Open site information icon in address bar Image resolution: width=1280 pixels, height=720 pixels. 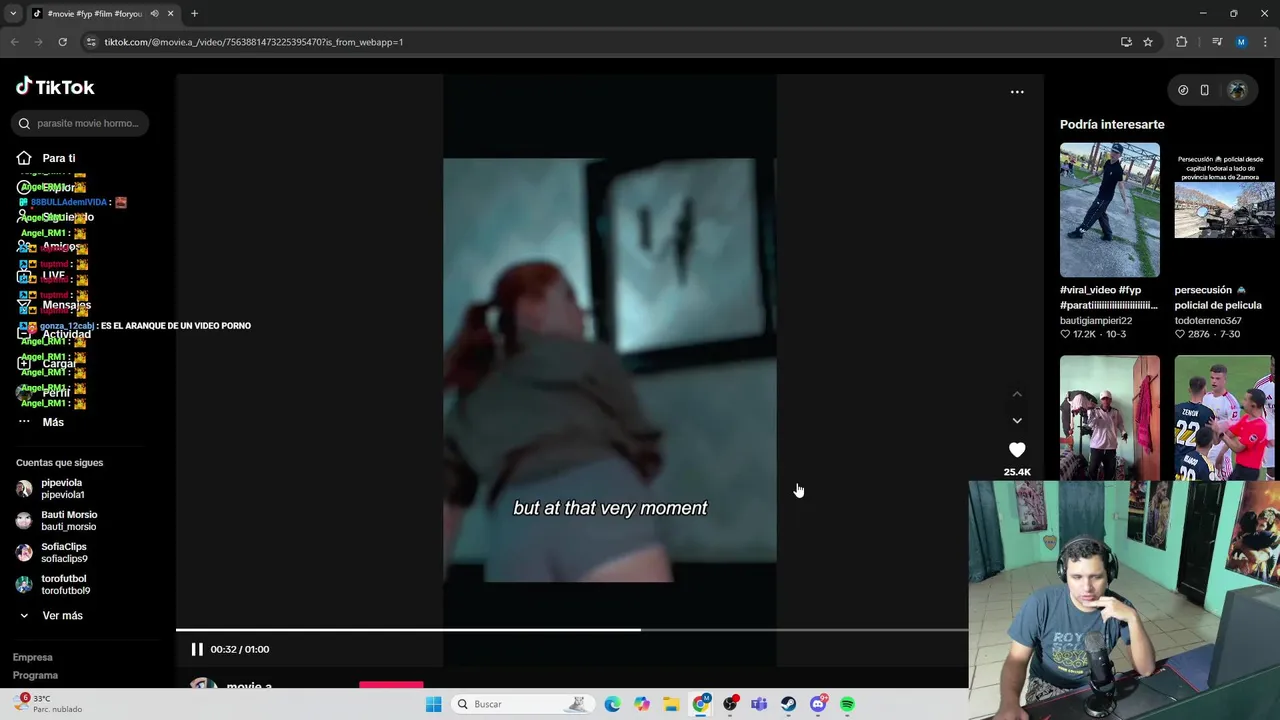click(x=91, y=42)
